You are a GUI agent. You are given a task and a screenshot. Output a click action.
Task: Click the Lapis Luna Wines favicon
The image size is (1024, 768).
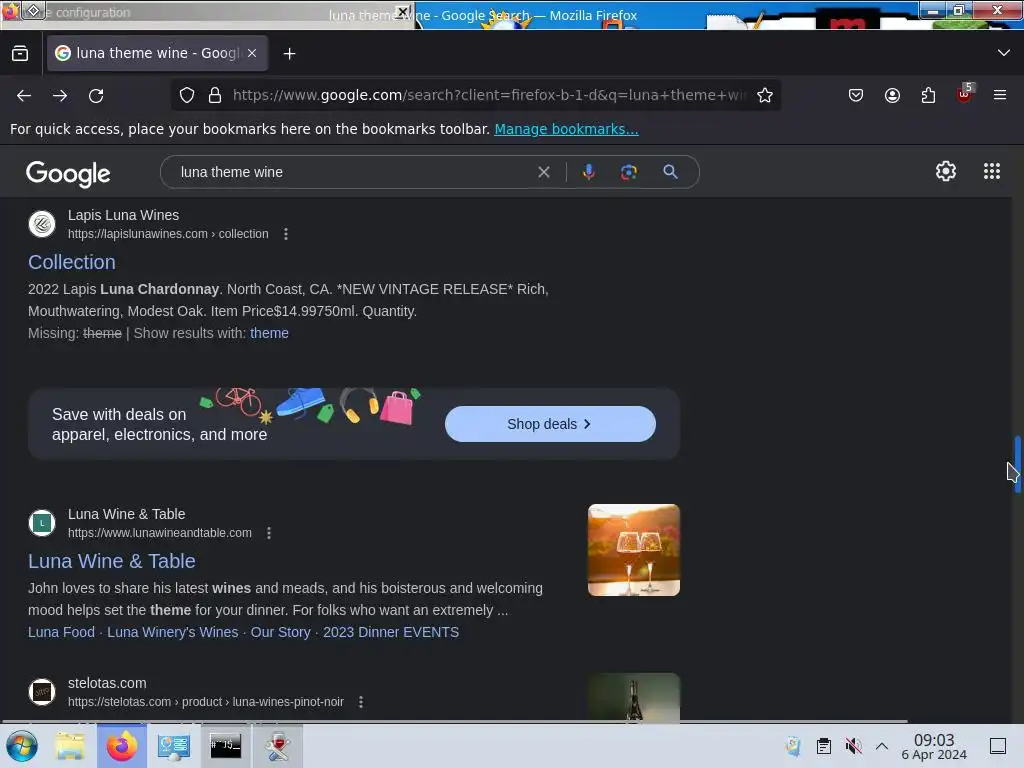(x=42, y=224)
